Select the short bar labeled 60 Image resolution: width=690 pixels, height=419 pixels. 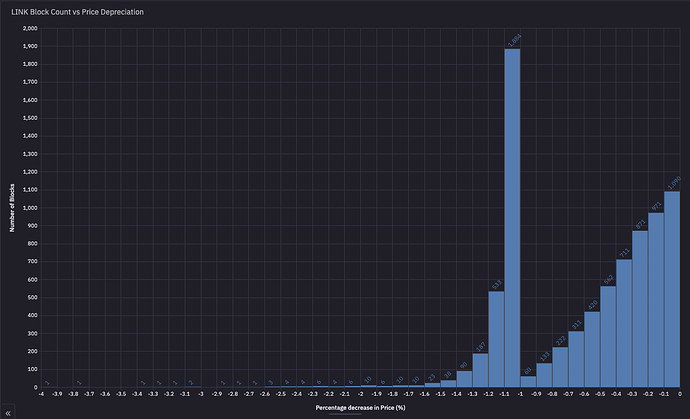[x=528, y=382]
